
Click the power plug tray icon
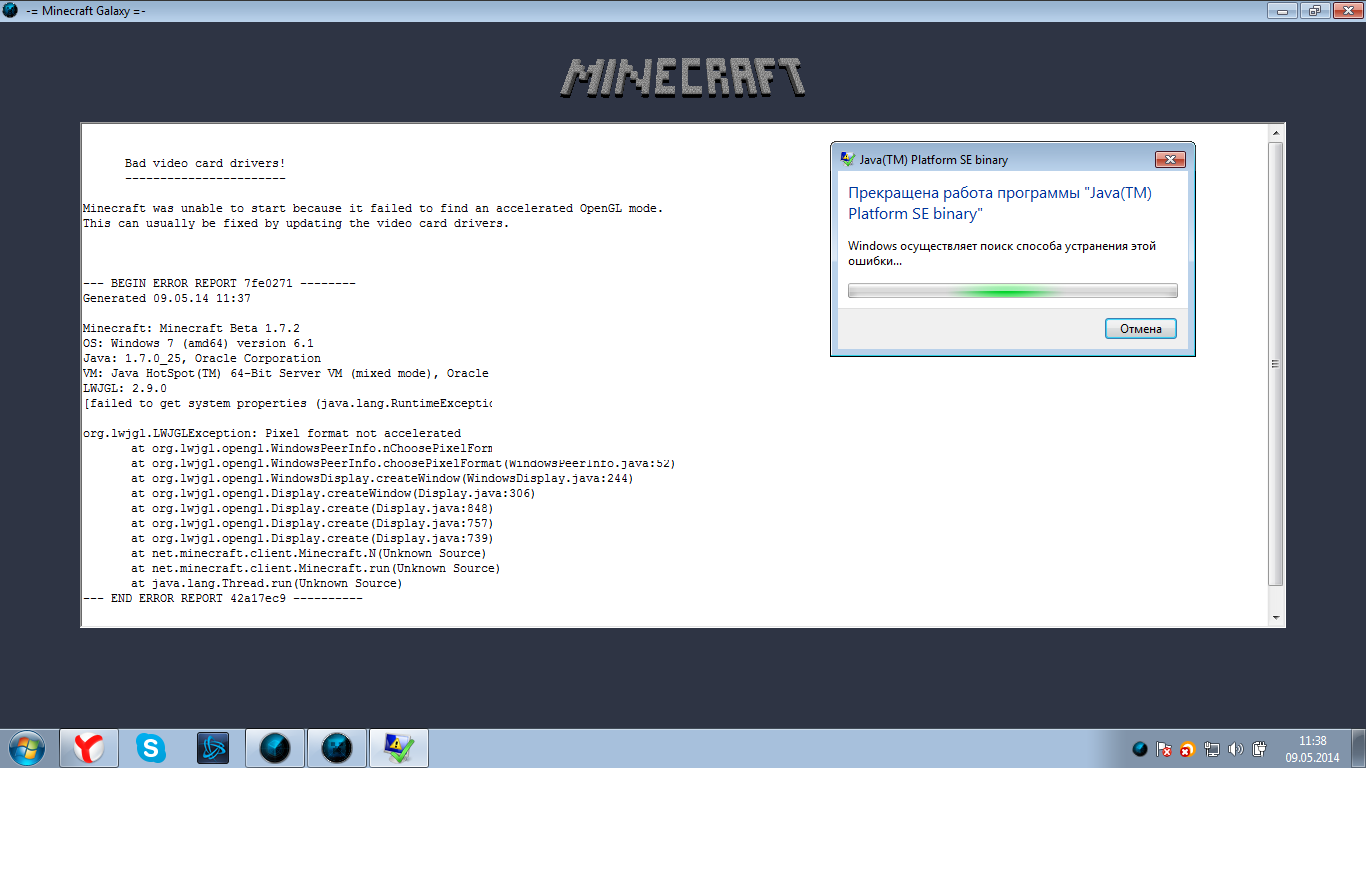1260,749
